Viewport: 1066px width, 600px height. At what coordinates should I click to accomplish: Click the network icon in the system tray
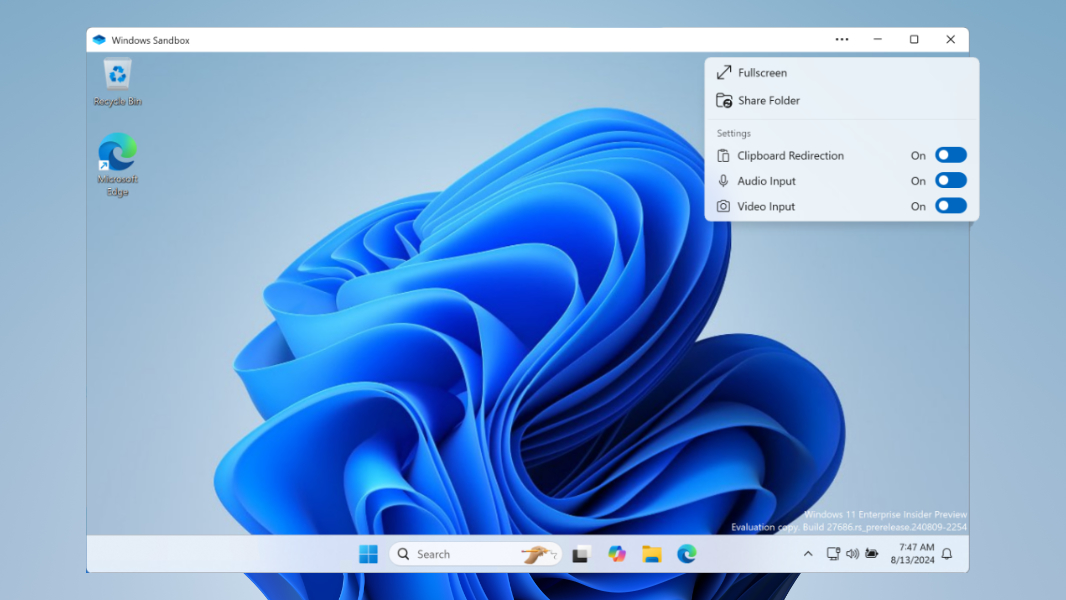tap(833, 554)
